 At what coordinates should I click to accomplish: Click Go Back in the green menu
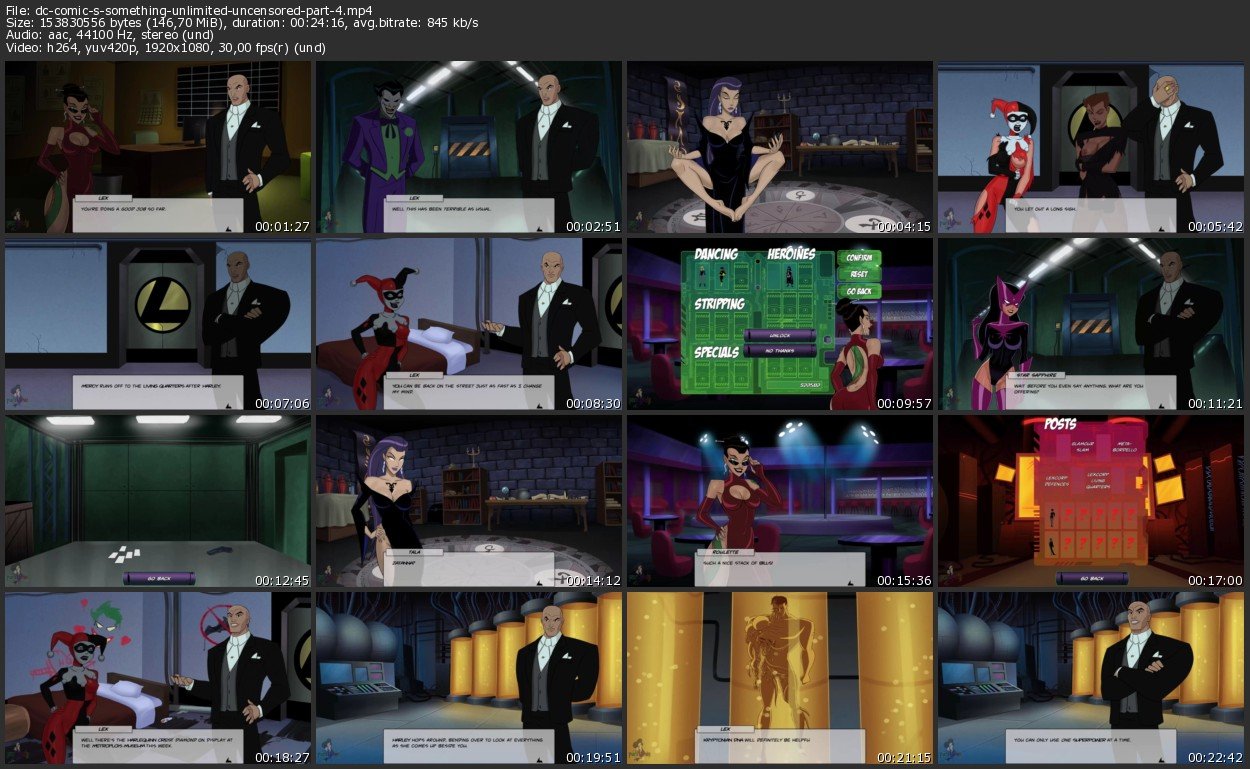click(858, 290)
